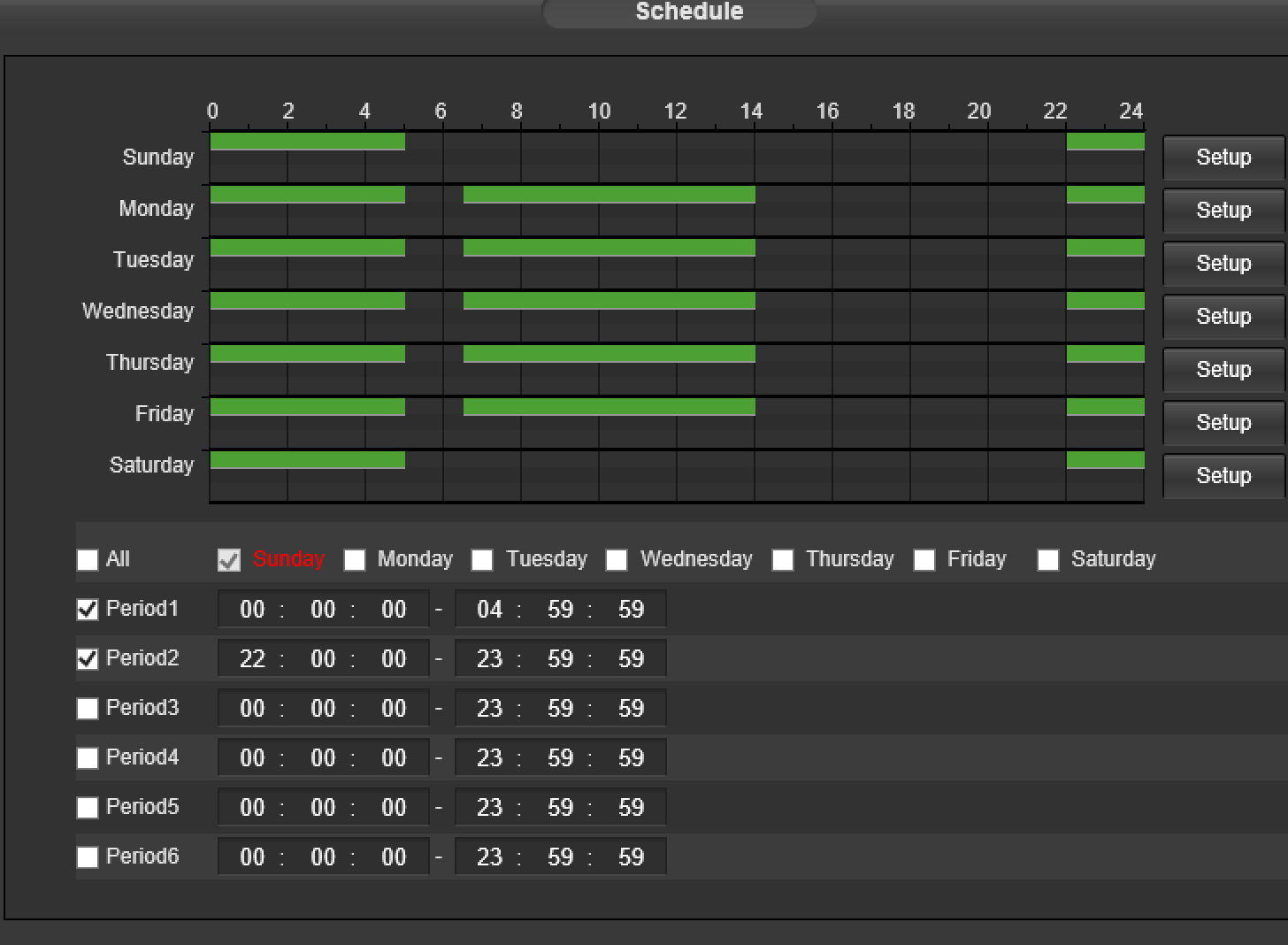Click Tuesday's mid-day green schedule bar

click(x=609, y=248)
